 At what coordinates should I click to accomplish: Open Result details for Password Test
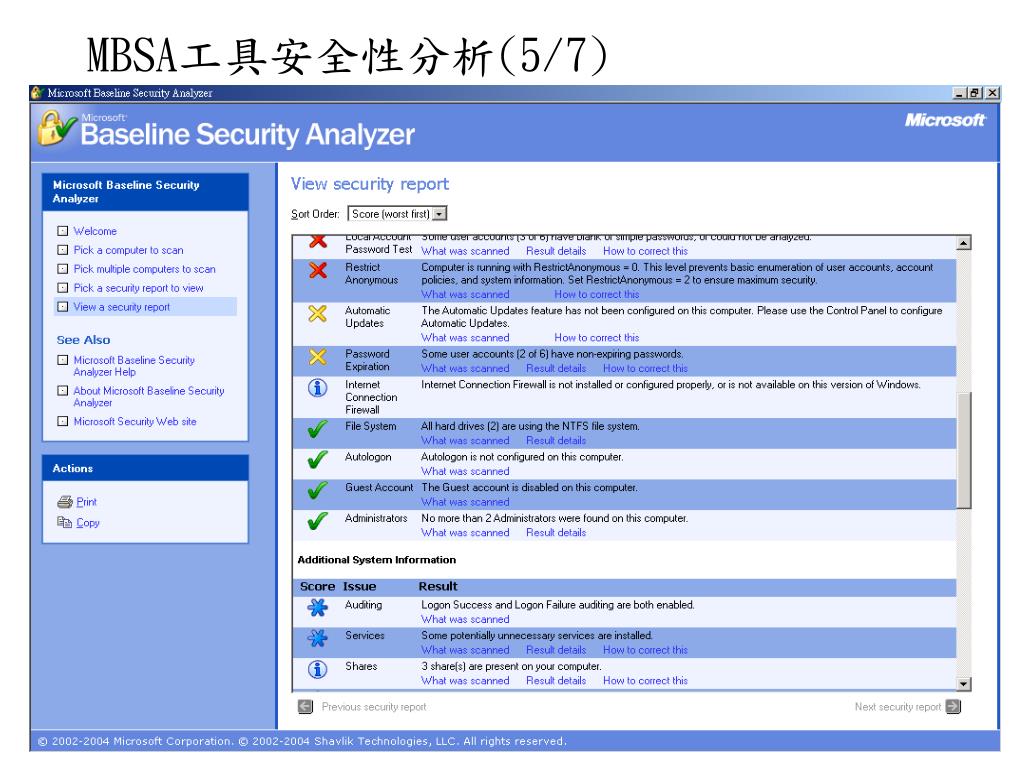(556, 251)
